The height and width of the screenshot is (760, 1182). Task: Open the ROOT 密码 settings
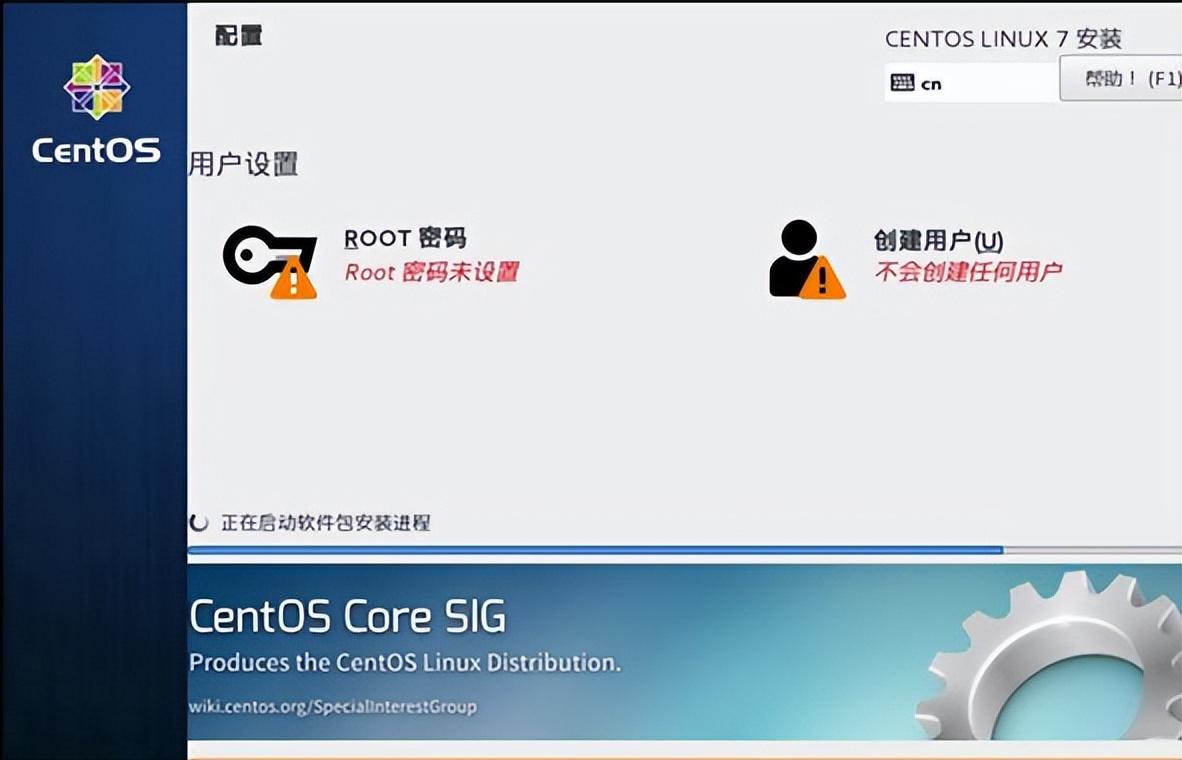406,238
